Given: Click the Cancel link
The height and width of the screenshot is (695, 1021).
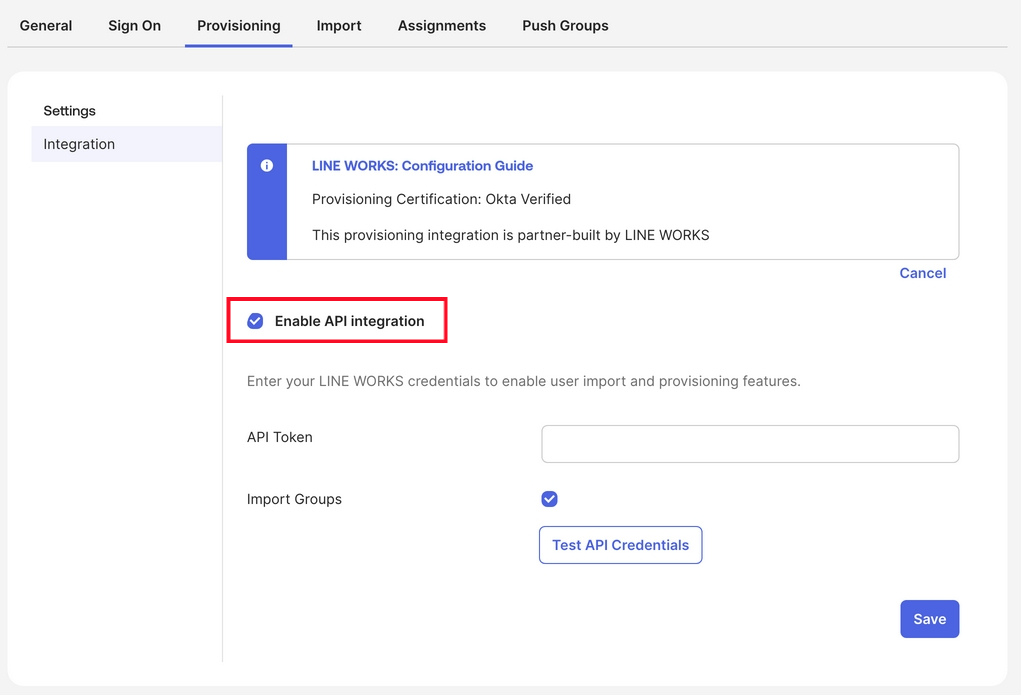Looking at the screenshot, I should tap(923, 273).
